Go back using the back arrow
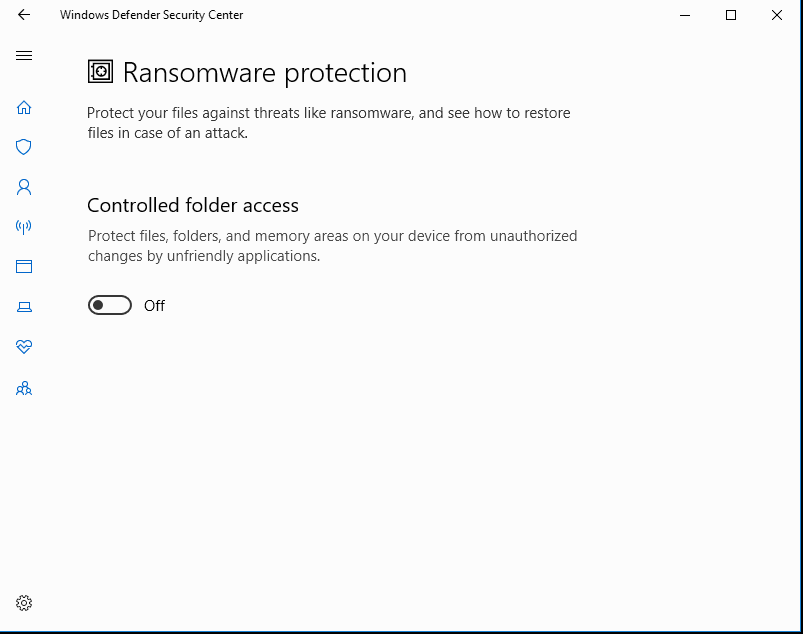This screenshot has width=803, height=634. [24, 15]
